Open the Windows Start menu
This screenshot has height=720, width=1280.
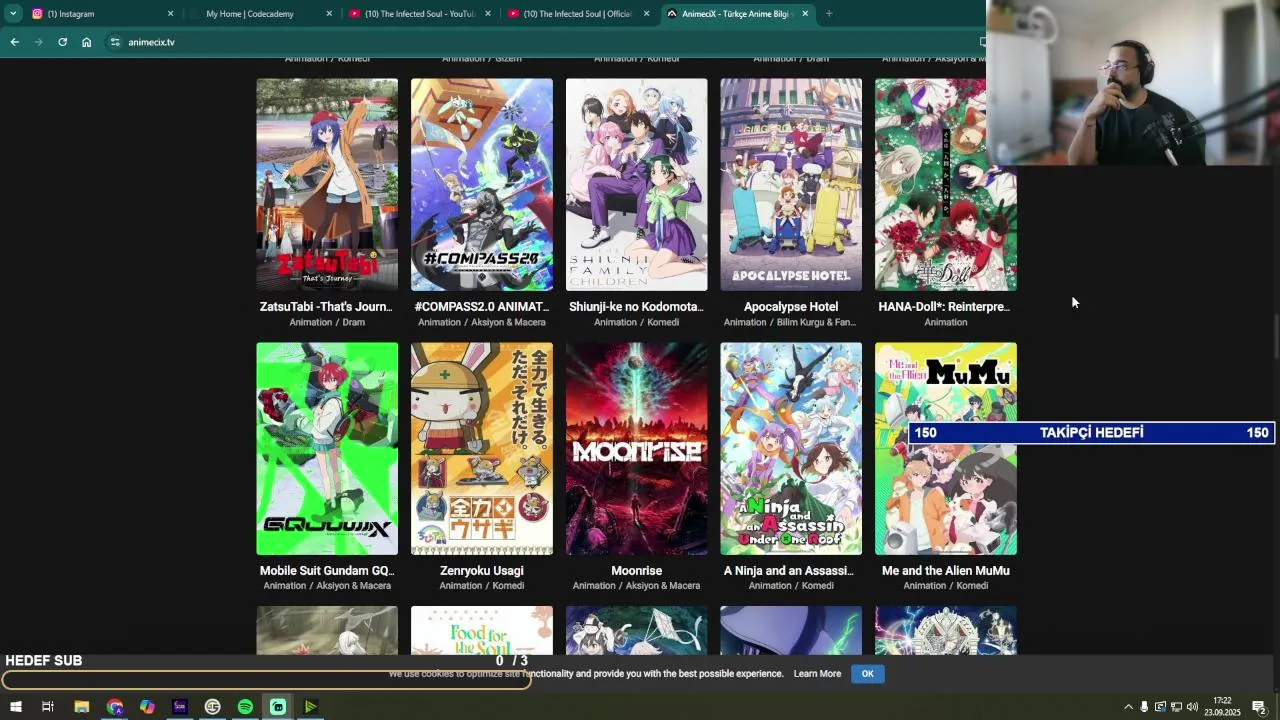pos(15,707)
